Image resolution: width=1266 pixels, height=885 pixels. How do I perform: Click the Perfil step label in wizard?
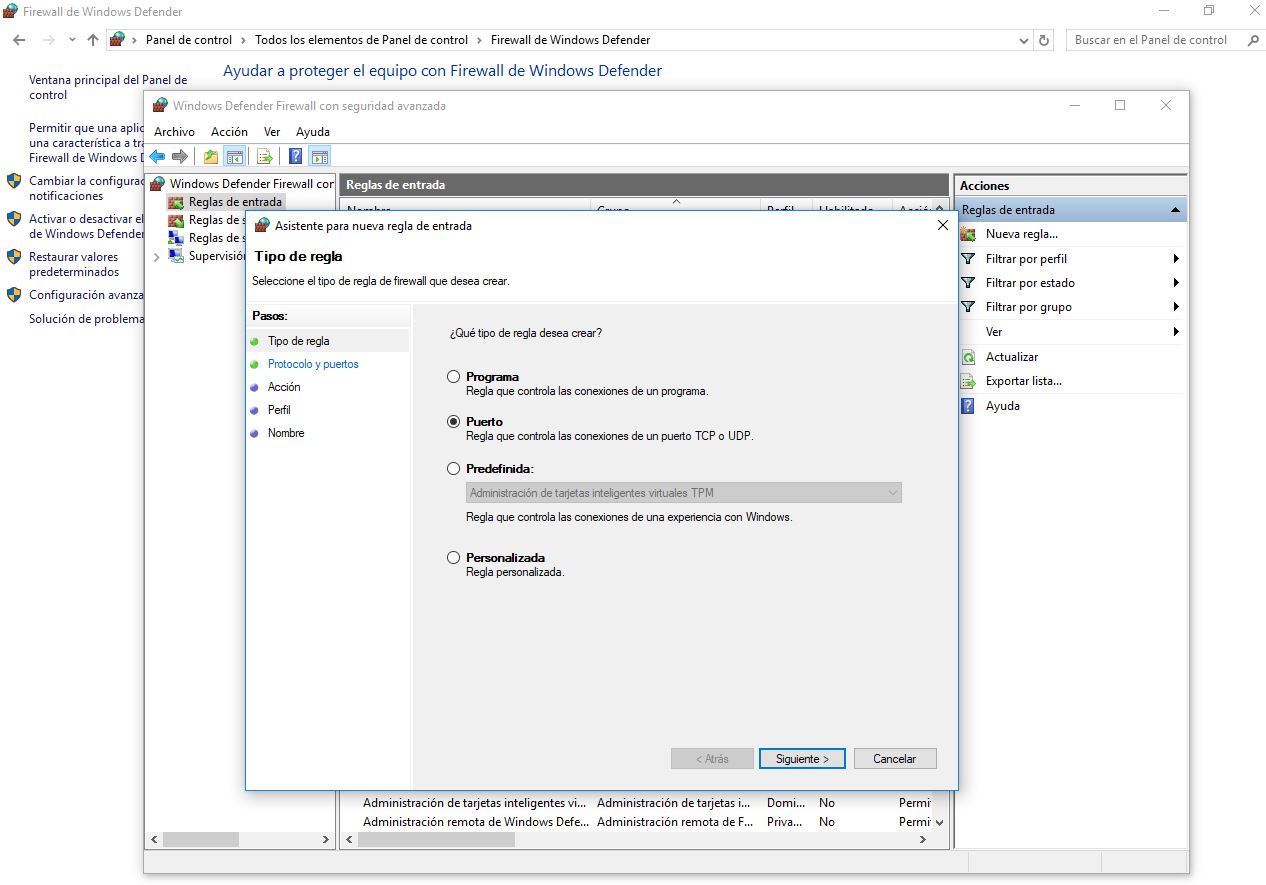tap(279, 410)
